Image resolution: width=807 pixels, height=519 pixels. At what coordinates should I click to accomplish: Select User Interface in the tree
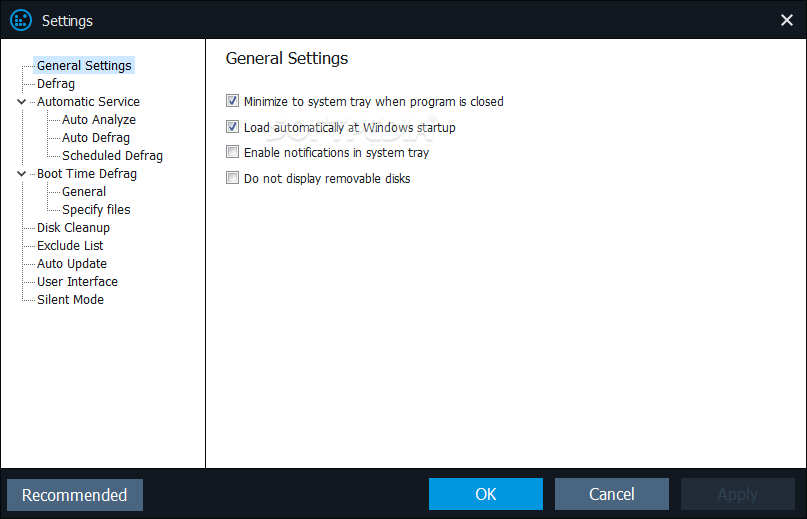77,282
